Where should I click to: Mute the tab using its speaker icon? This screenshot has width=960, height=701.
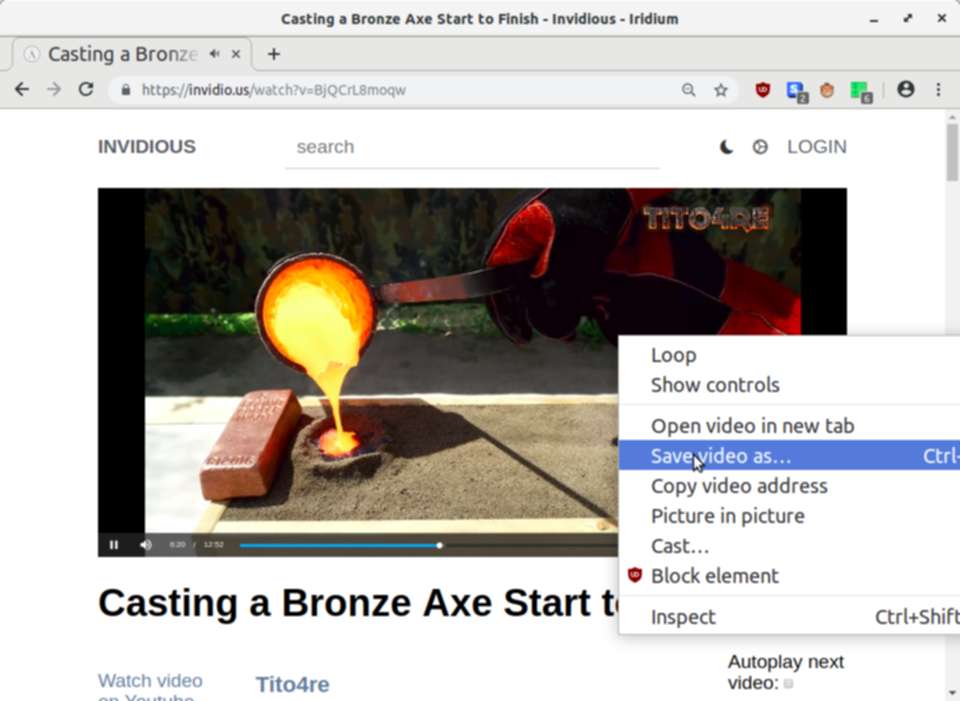214,54
